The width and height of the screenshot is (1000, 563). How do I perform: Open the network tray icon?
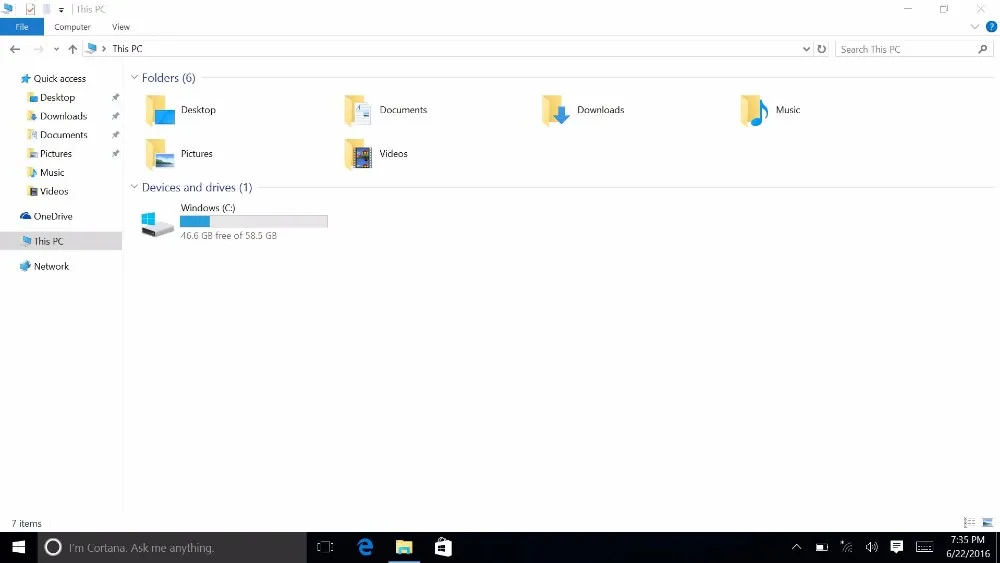[846, 547]
